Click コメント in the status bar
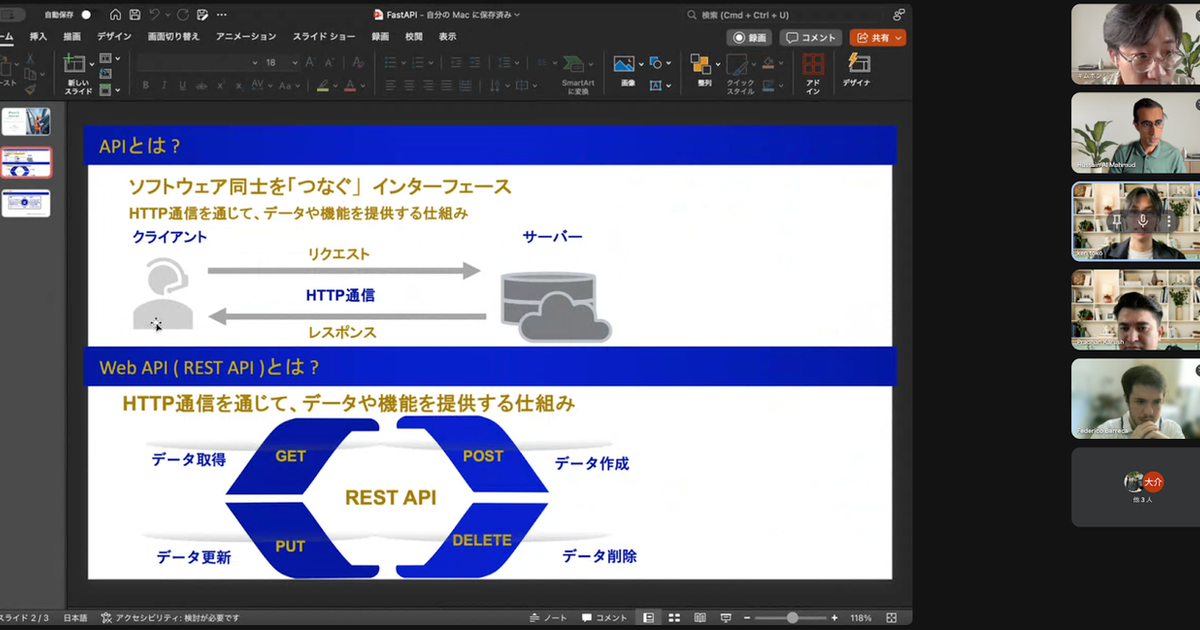 pos(605,618)
